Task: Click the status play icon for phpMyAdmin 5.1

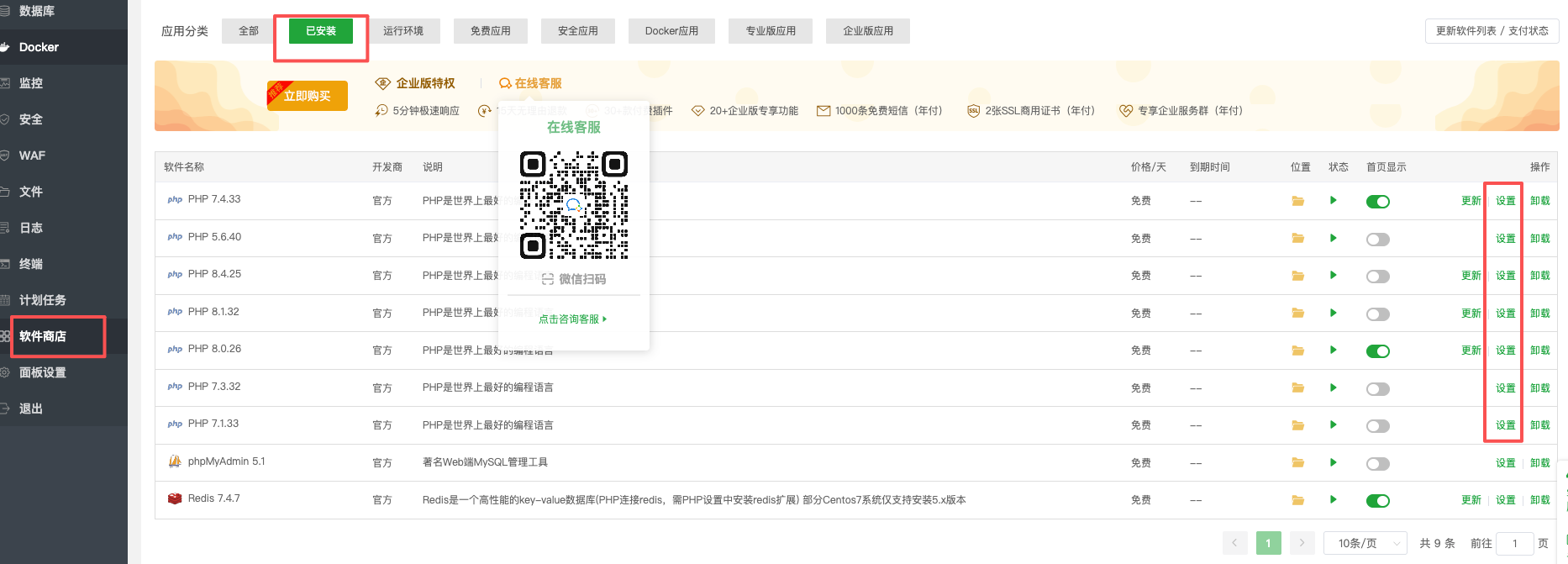Action: point(1334,462)
